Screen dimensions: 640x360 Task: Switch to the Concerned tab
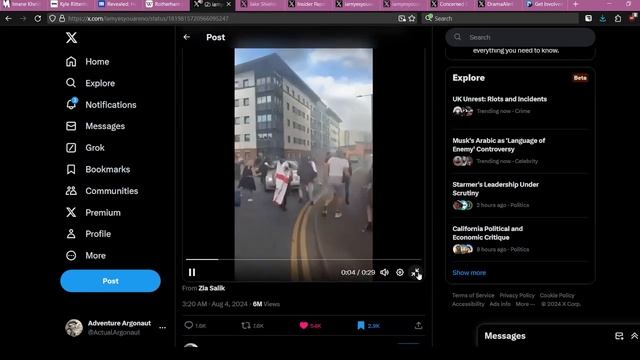point(451,4)
